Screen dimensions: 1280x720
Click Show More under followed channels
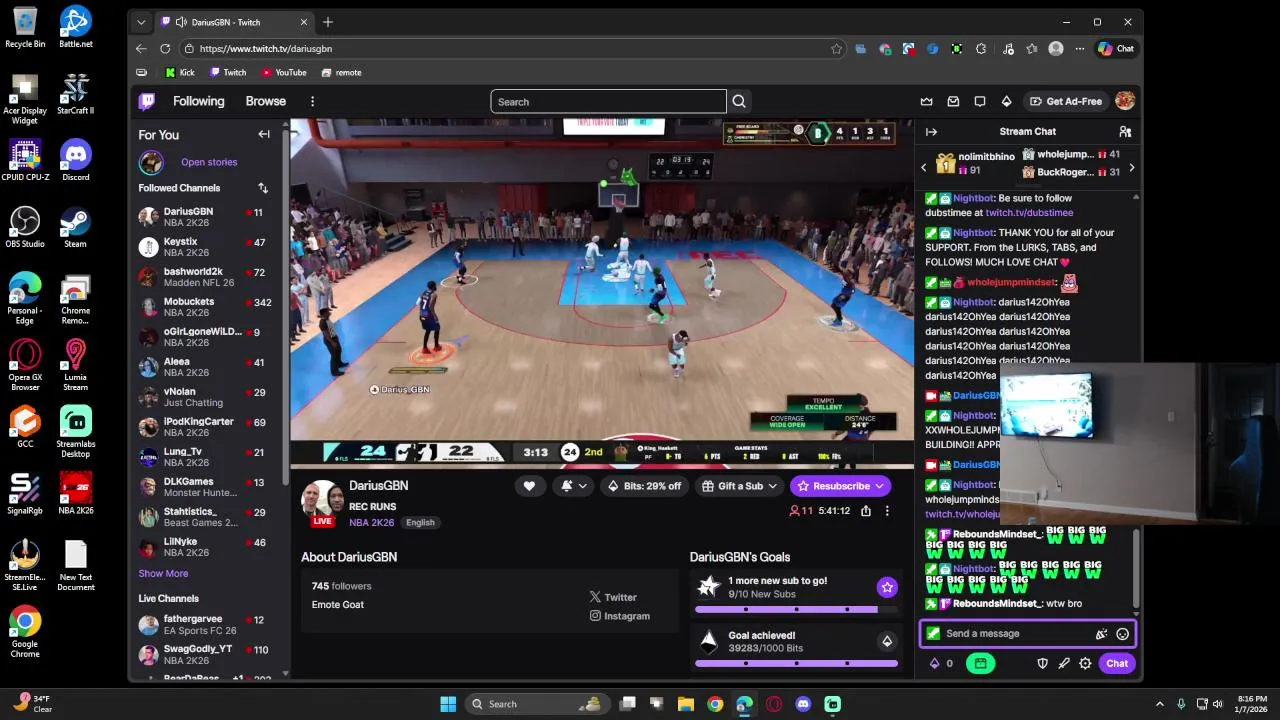click(163, 573)
